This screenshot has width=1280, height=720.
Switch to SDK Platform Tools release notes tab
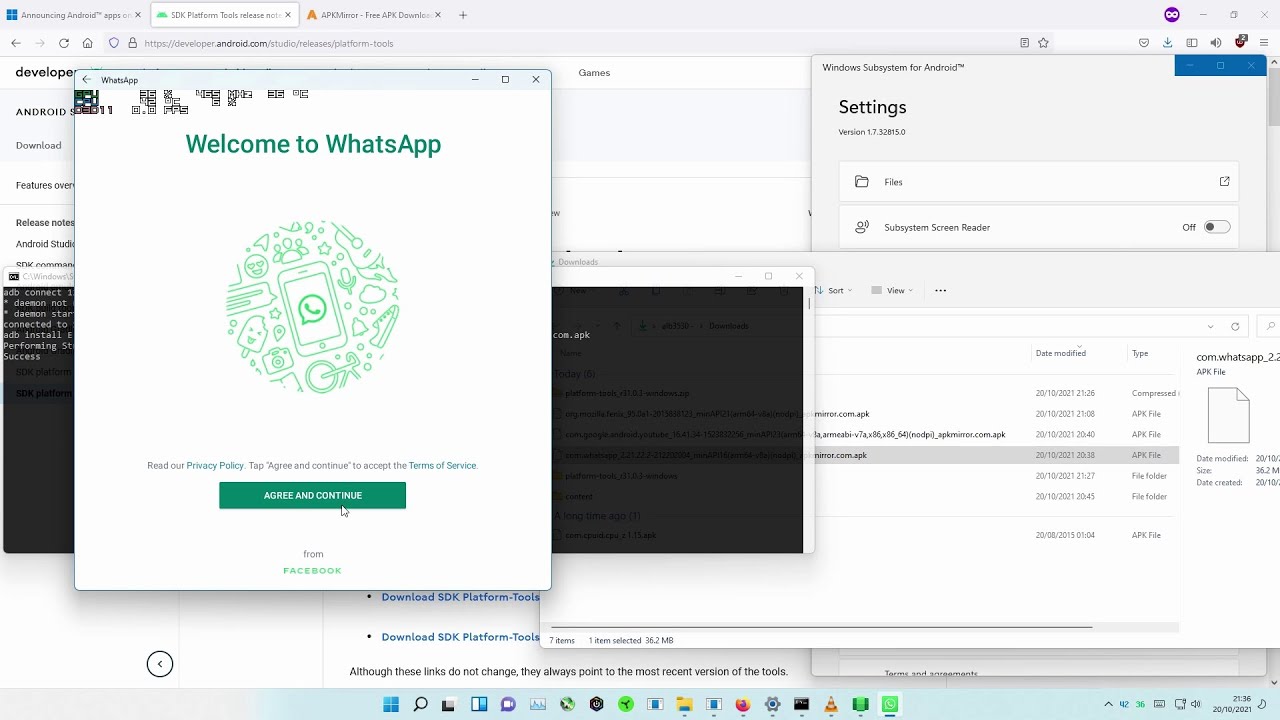click(224, 15)
